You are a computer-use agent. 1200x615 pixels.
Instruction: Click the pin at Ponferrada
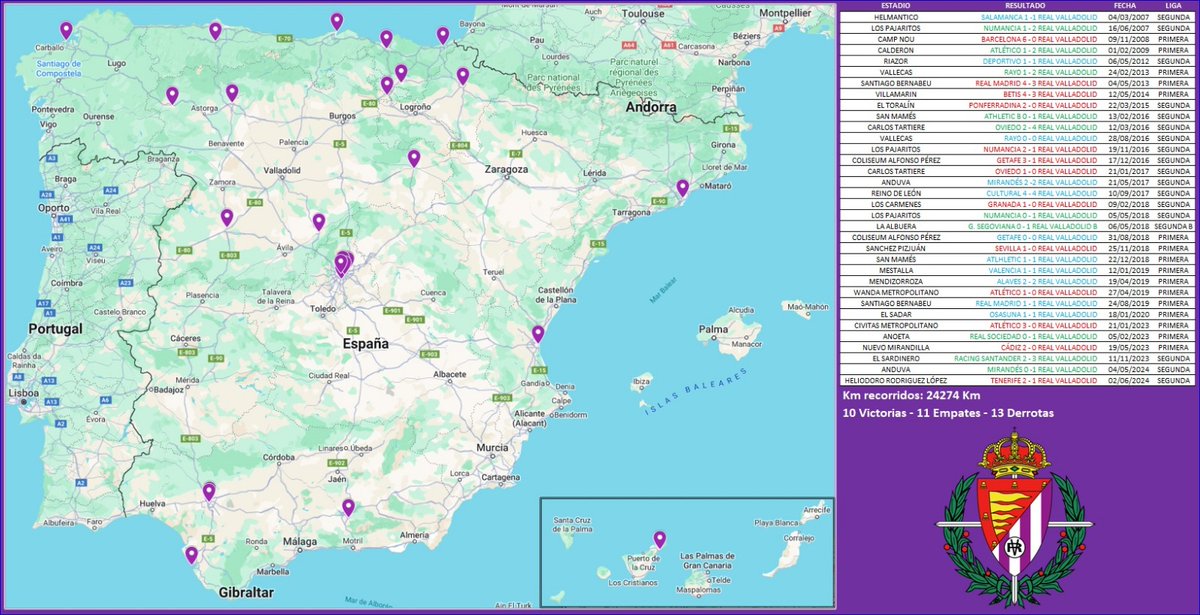tap(172, 95)
